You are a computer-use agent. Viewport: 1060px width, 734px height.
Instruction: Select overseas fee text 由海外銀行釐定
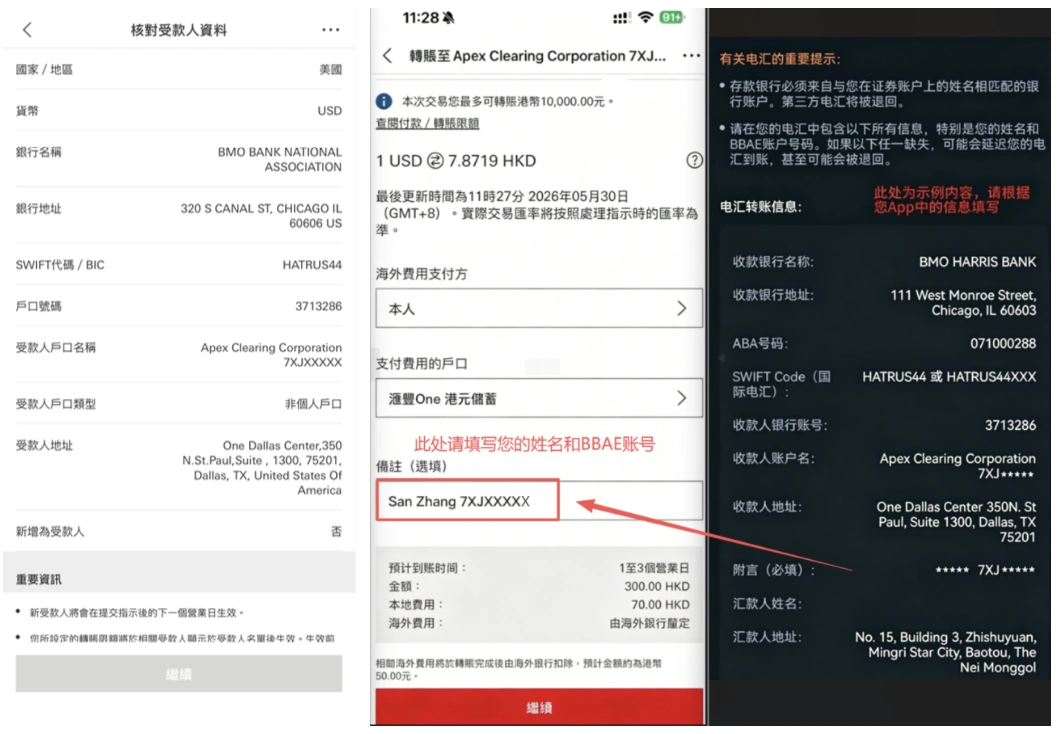click(x=650, y=623)
